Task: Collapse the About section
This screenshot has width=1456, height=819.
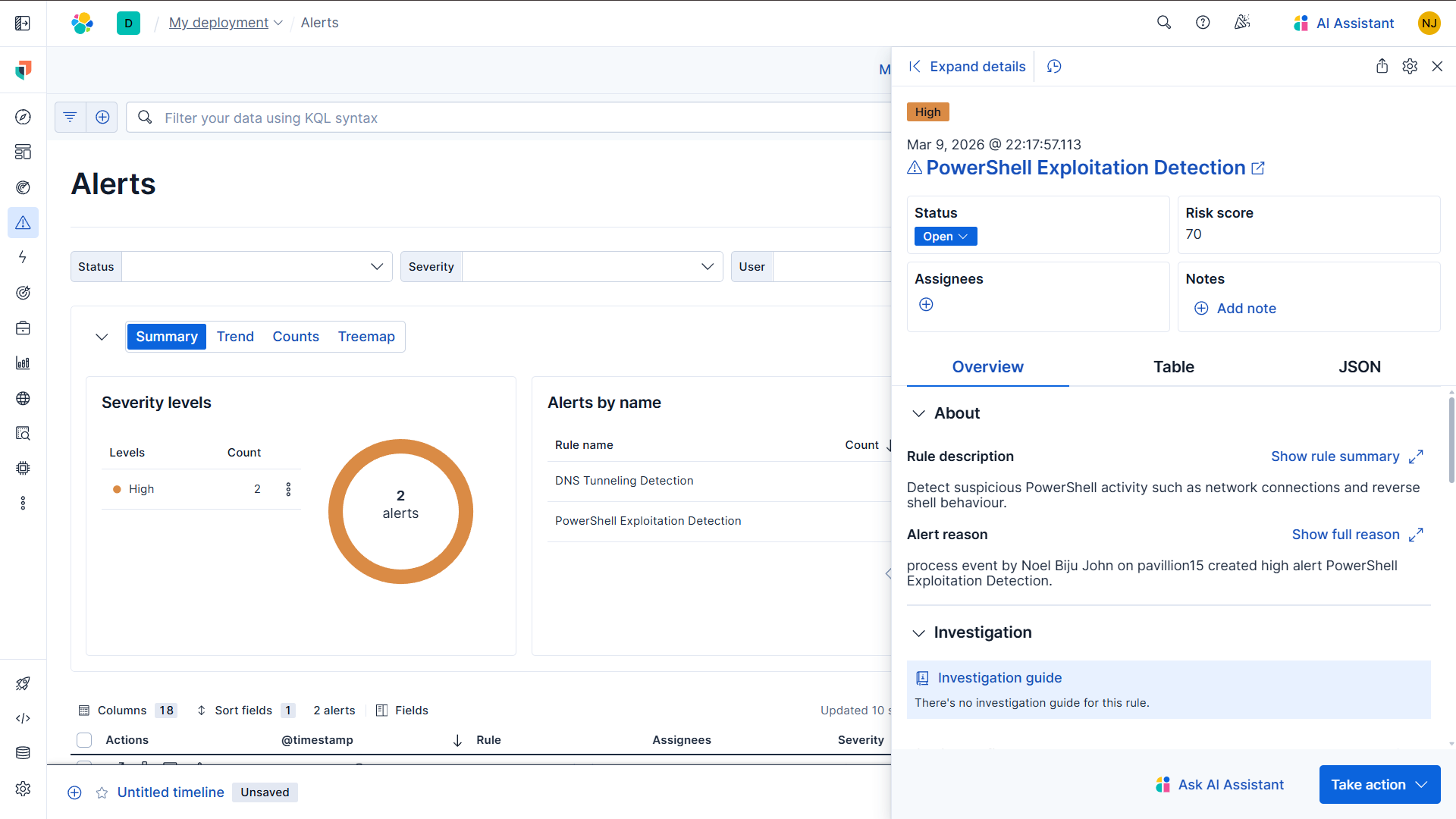Action: tap(918, 413)
